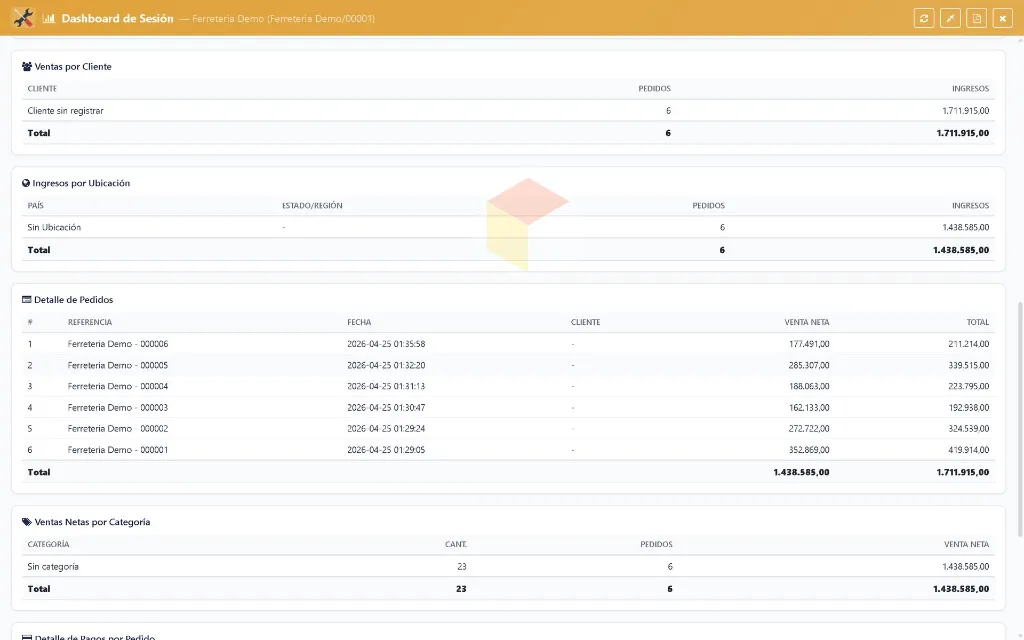Click the CATEGORÍA column header
Viewport: 1024px width, 640px height.
pos(48,545)
